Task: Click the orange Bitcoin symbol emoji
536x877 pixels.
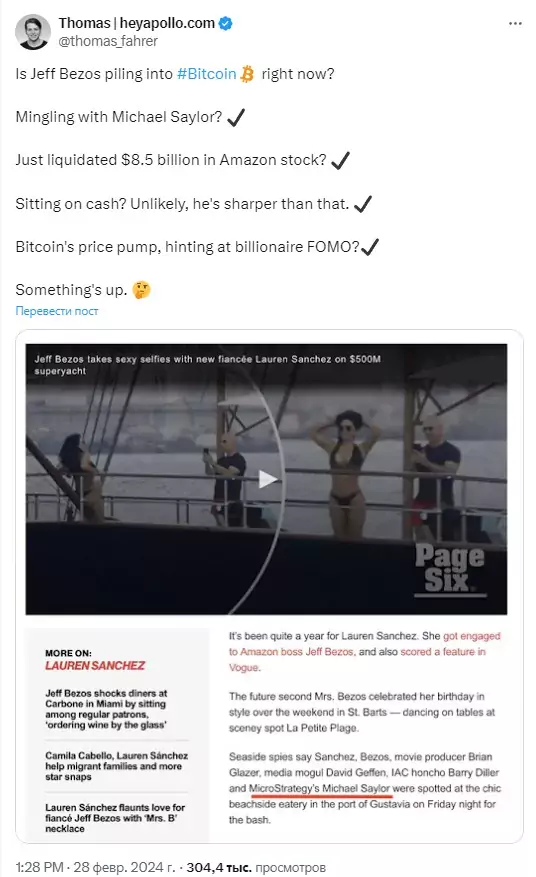Action: 247,74
